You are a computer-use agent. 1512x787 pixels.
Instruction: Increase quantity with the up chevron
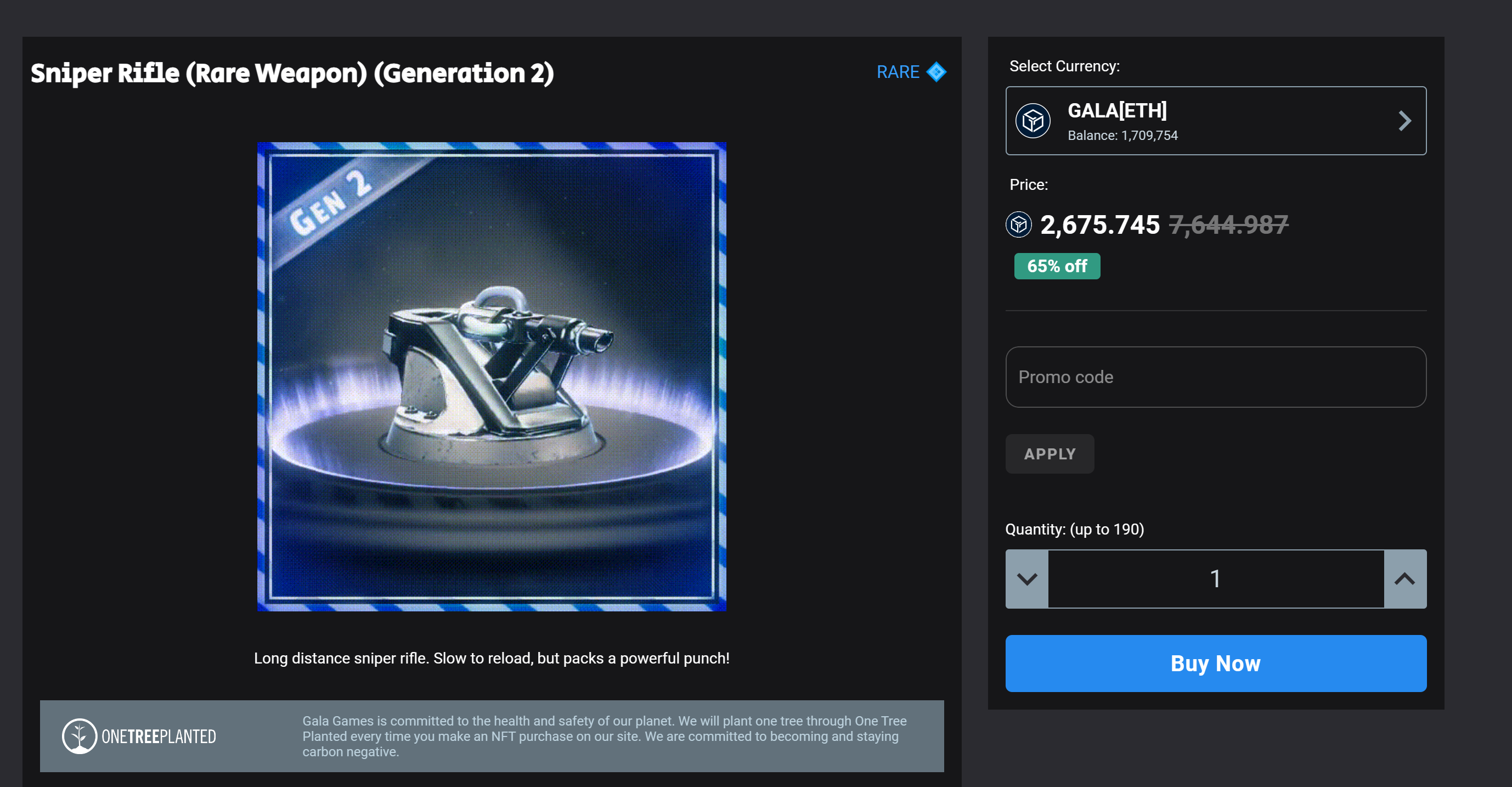(1404, 579)
